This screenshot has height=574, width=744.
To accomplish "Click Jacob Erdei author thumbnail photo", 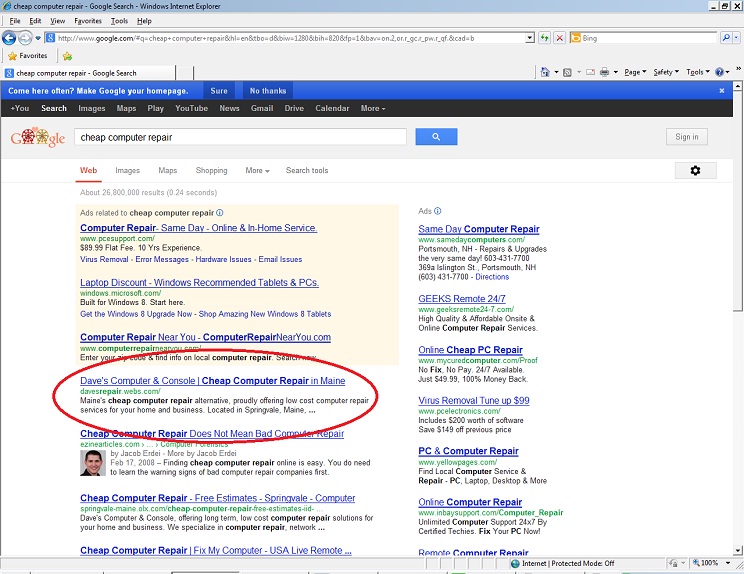I will coord(93,463).
